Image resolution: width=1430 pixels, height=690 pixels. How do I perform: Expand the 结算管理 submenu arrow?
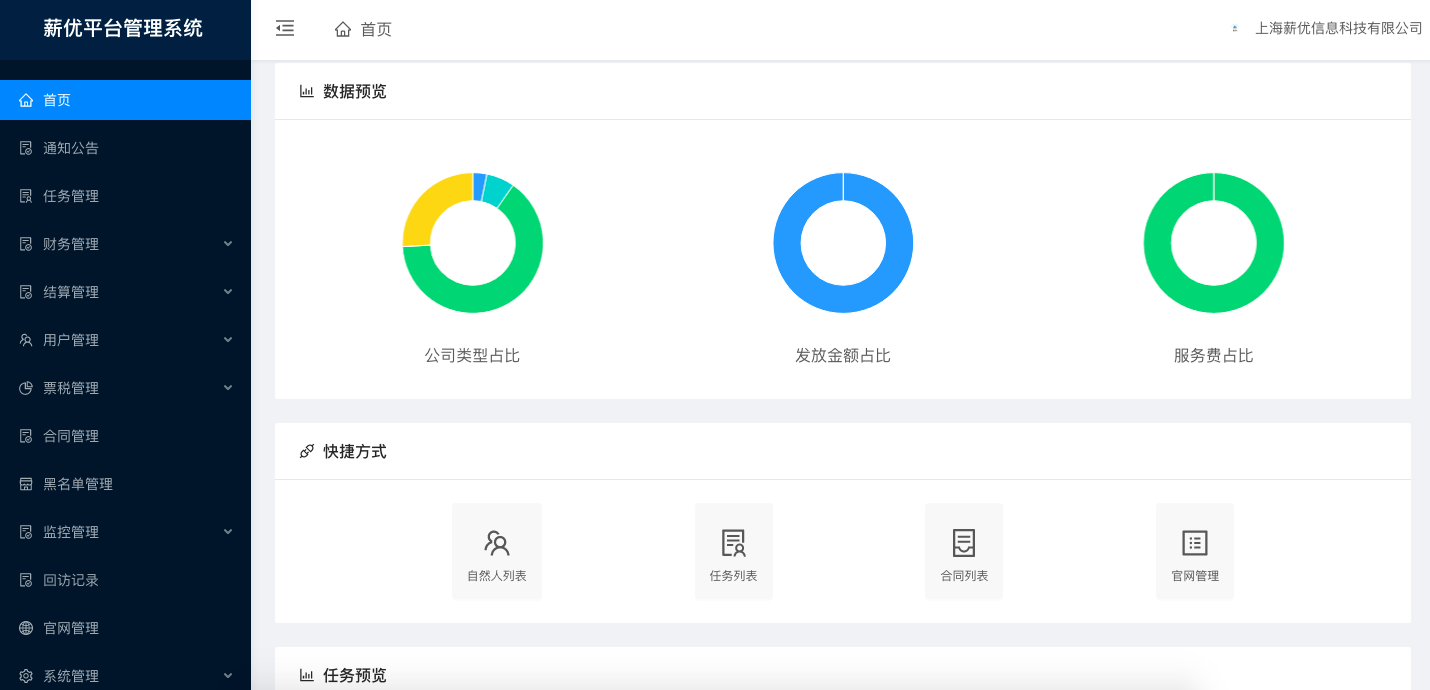point(228,292)
